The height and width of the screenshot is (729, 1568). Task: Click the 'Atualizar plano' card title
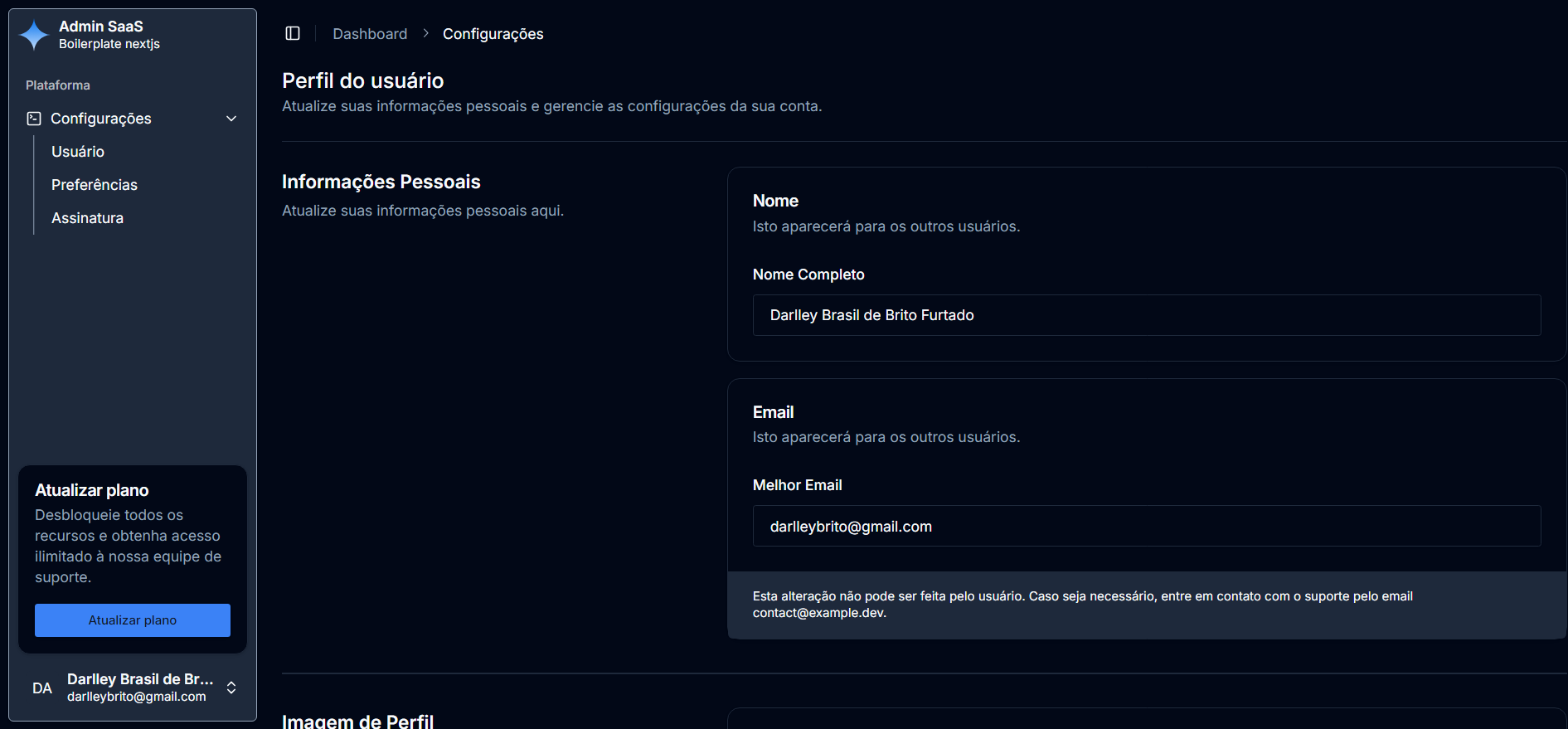[x=92, y=490]
